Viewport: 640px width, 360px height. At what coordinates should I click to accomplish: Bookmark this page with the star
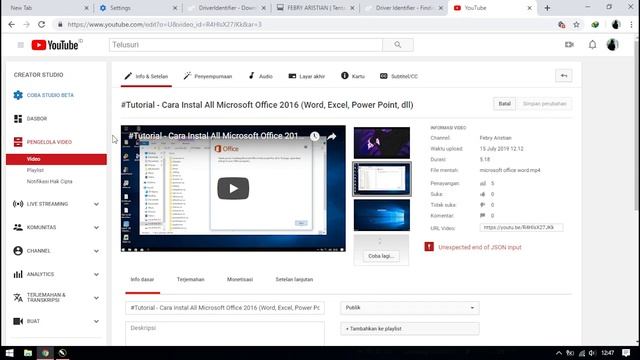tap(576, 24)
